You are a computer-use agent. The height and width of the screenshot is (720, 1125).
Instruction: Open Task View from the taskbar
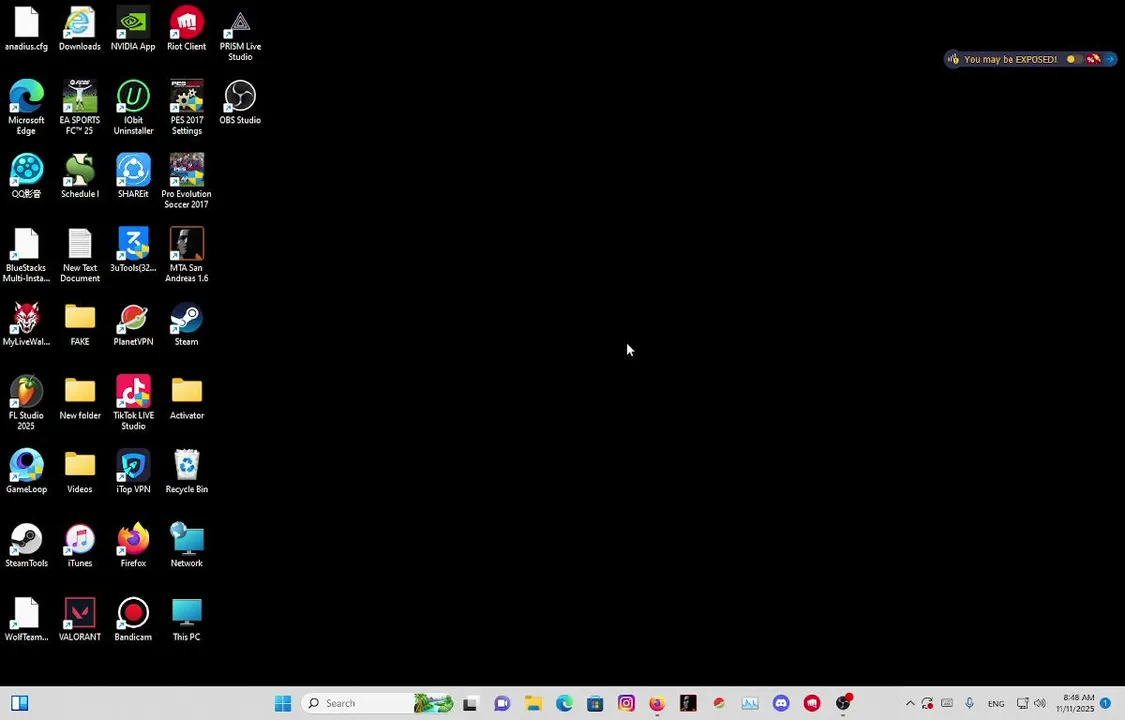pyautogui.click(x=470, y=704)
